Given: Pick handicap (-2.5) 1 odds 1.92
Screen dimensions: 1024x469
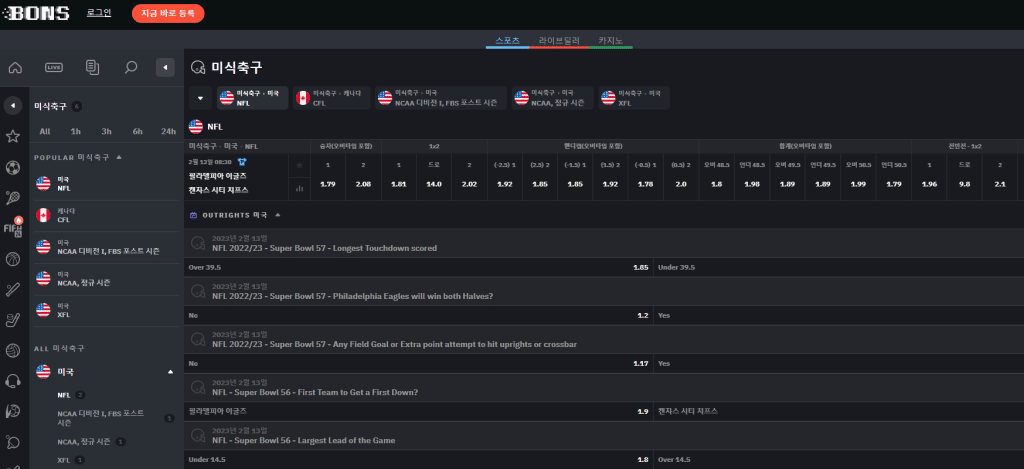Looking at the screenshot, I should tap(505, 185).
